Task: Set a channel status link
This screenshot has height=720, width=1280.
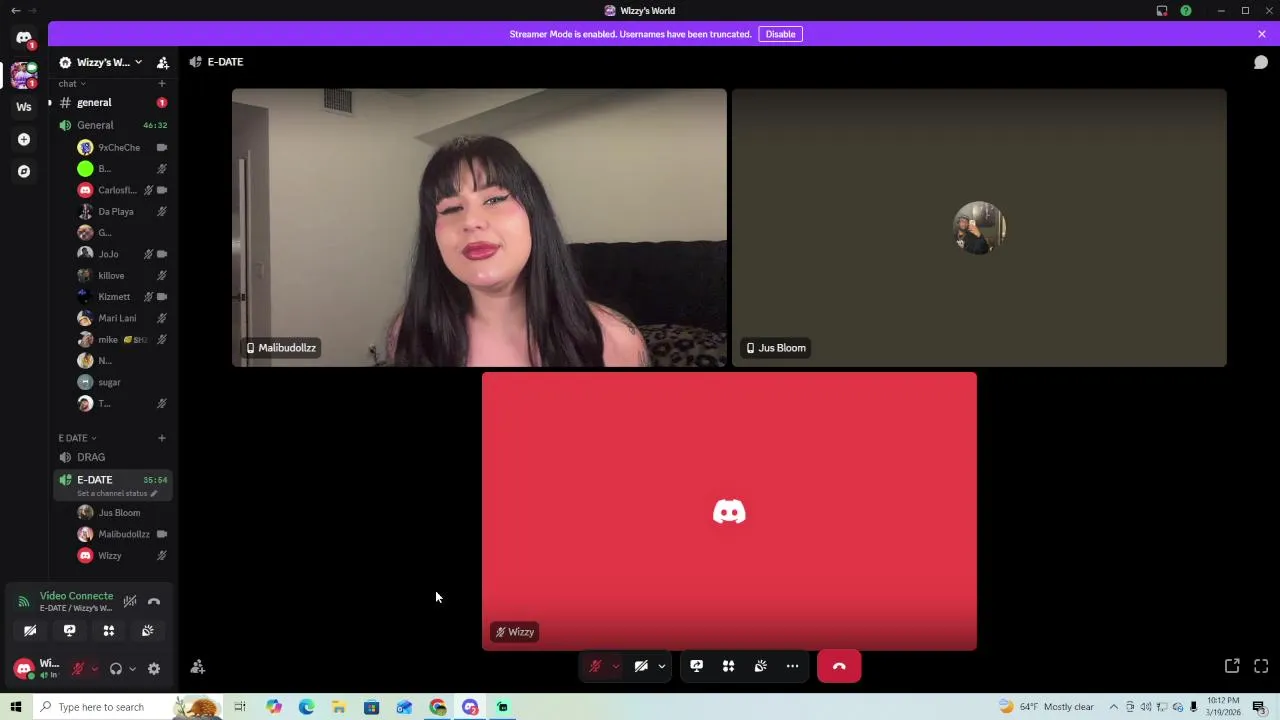Action: tap(116, 494)
